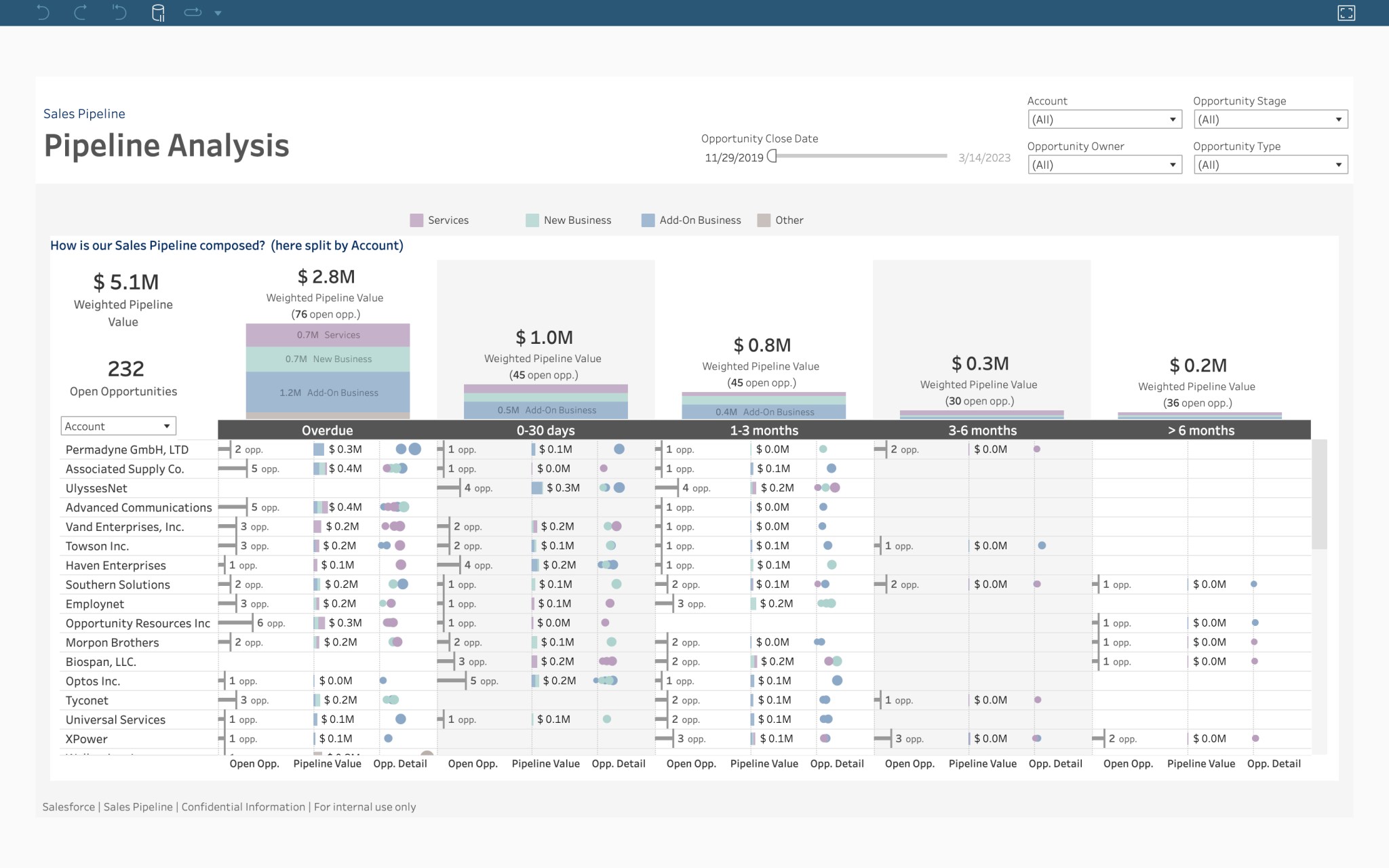Toggle the Services legend item
This screenshot has width=1389, height=868.
(415, 220)
